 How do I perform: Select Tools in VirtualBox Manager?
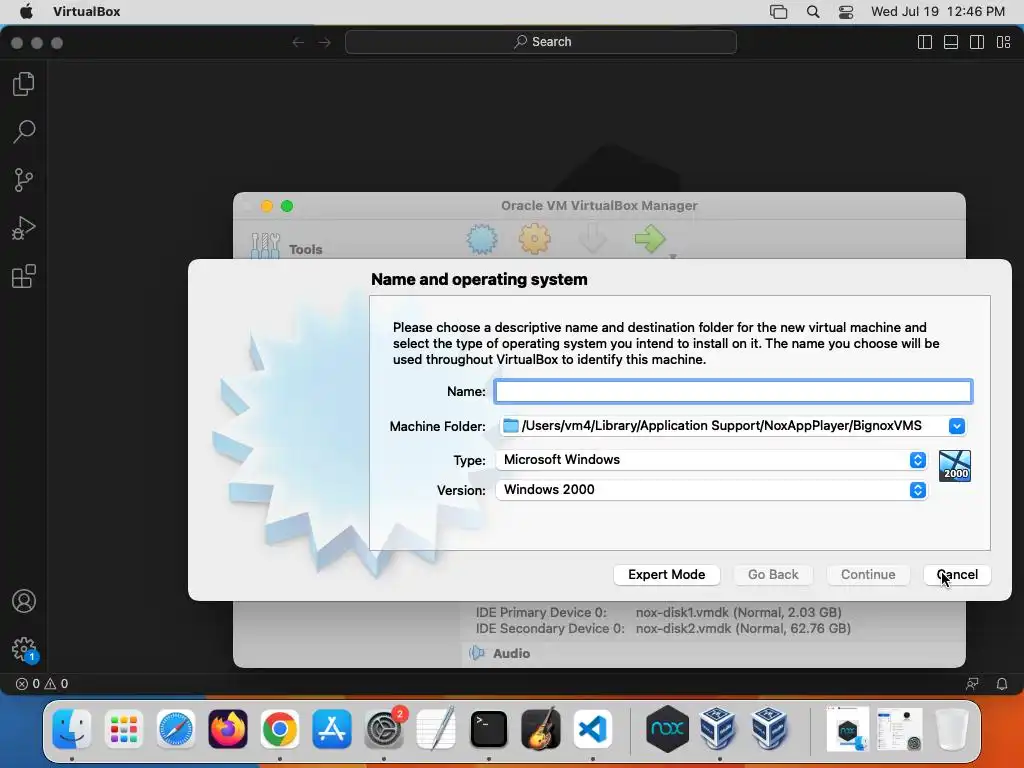(287, 247)
